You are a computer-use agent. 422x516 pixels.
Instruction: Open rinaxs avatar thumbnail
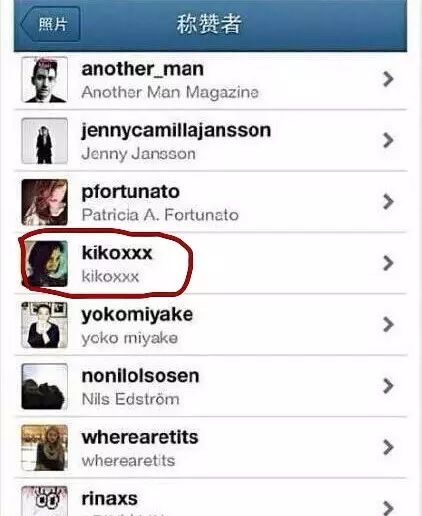pyautogui.click(x=45, y=501)
